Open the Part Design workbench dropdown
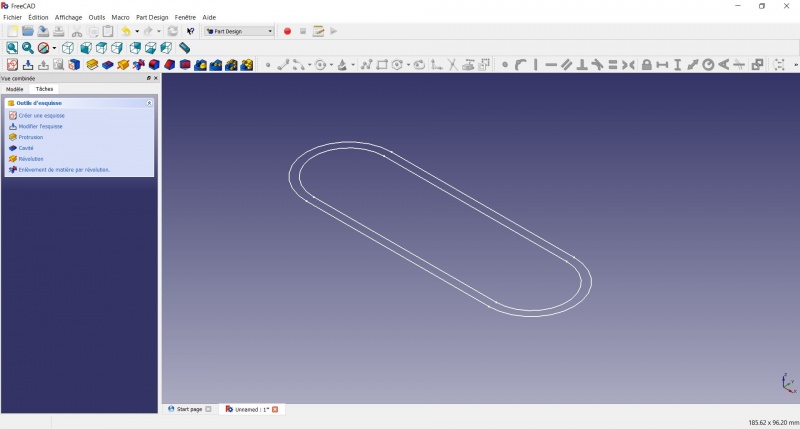Image resolution: width=800 pixels, height=429 pixels. 239,31
